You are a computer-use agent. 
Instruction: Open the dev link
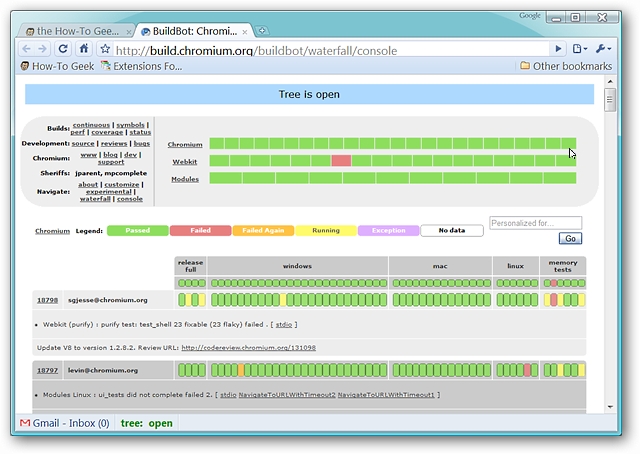click(131, 155)
